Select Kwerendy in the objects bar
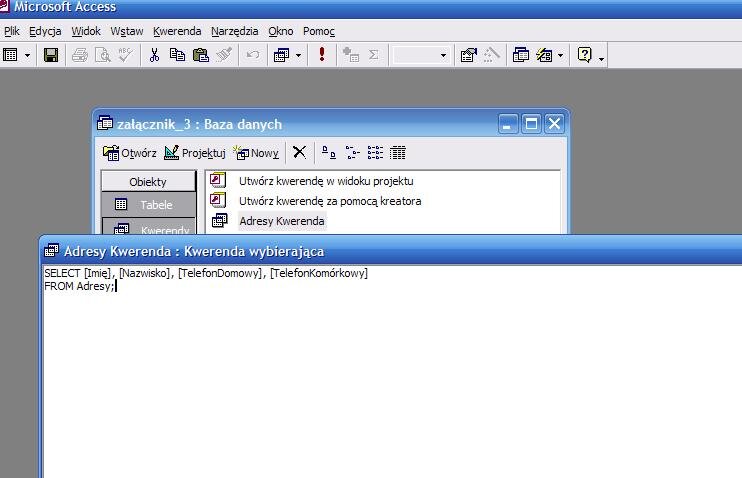Image resolution: width=742 pixels, height=478 pixels. 148,226
